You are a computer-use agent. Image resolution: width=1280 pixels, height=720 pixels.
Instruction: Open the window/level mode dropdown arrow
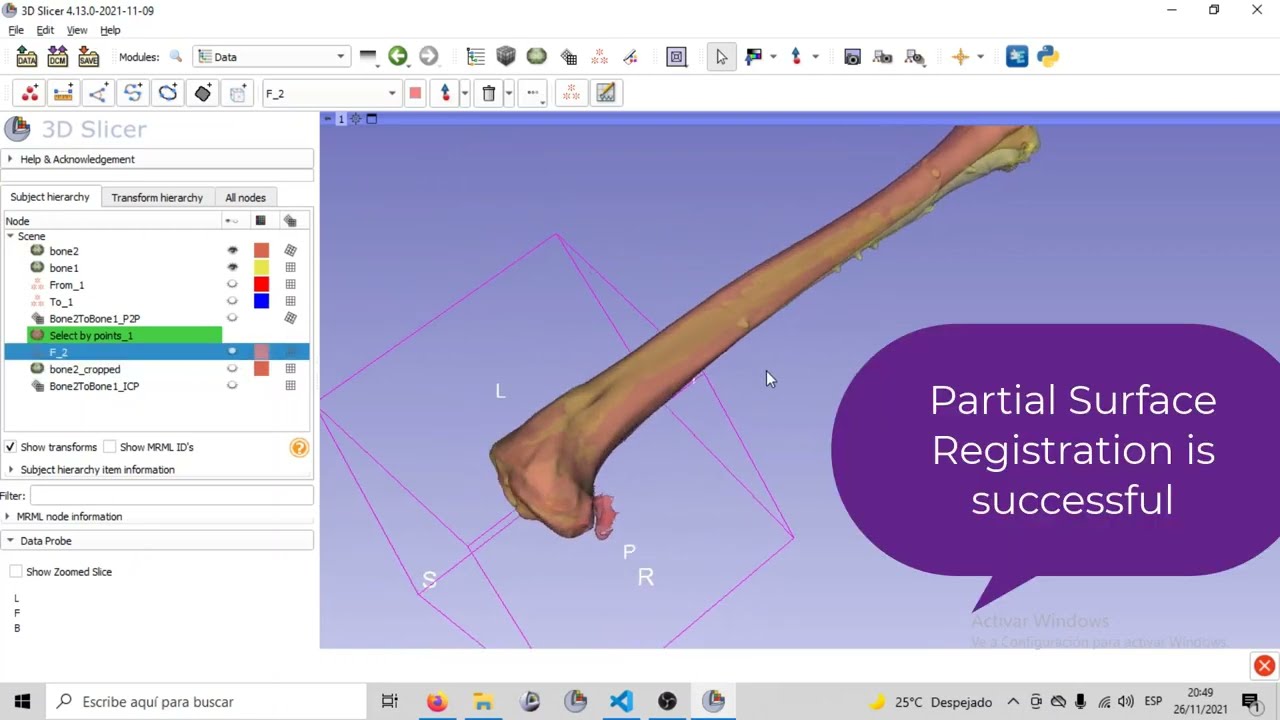773,57
